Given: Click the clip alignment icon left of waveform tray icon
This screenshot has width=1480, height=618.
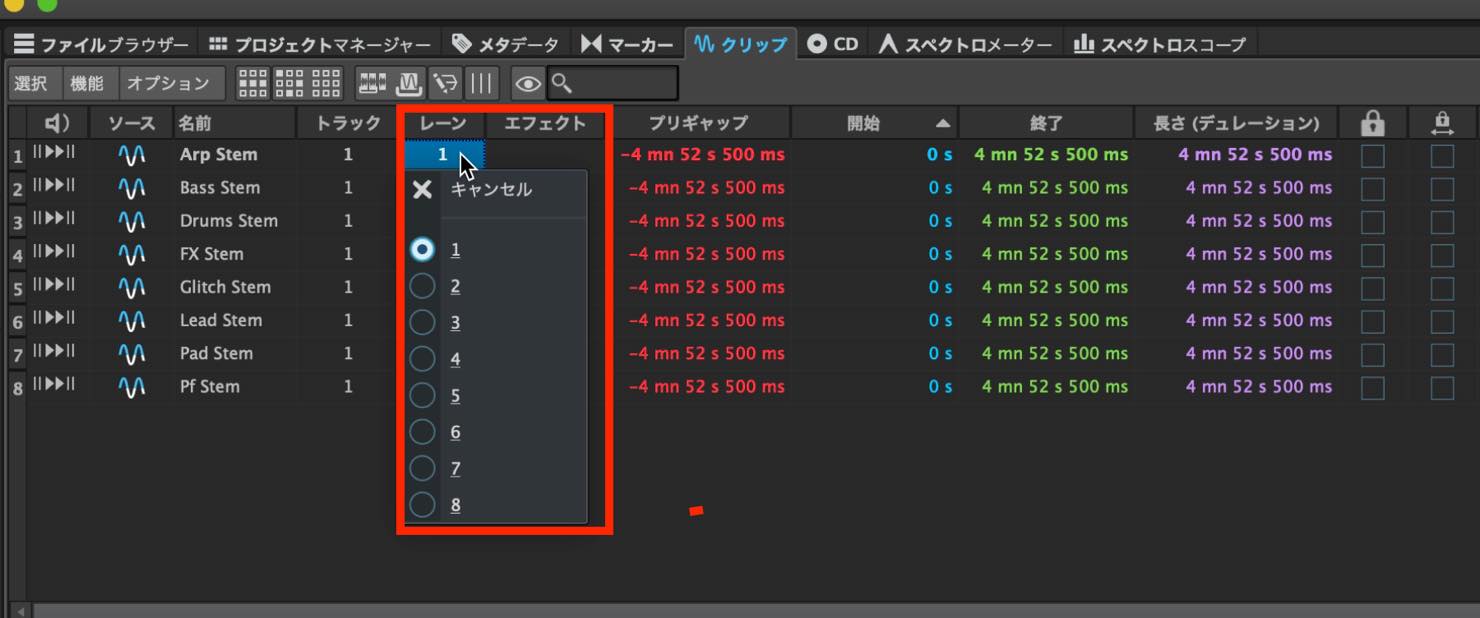Looking at the screenshot, I should click(x=372, y=83).
